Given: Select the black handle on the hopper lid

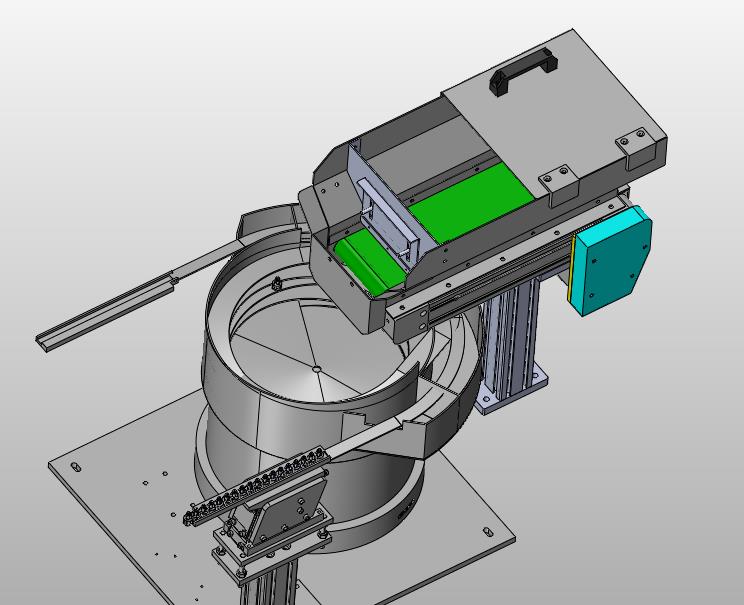Looking at the screenshot, I should 523,72.
